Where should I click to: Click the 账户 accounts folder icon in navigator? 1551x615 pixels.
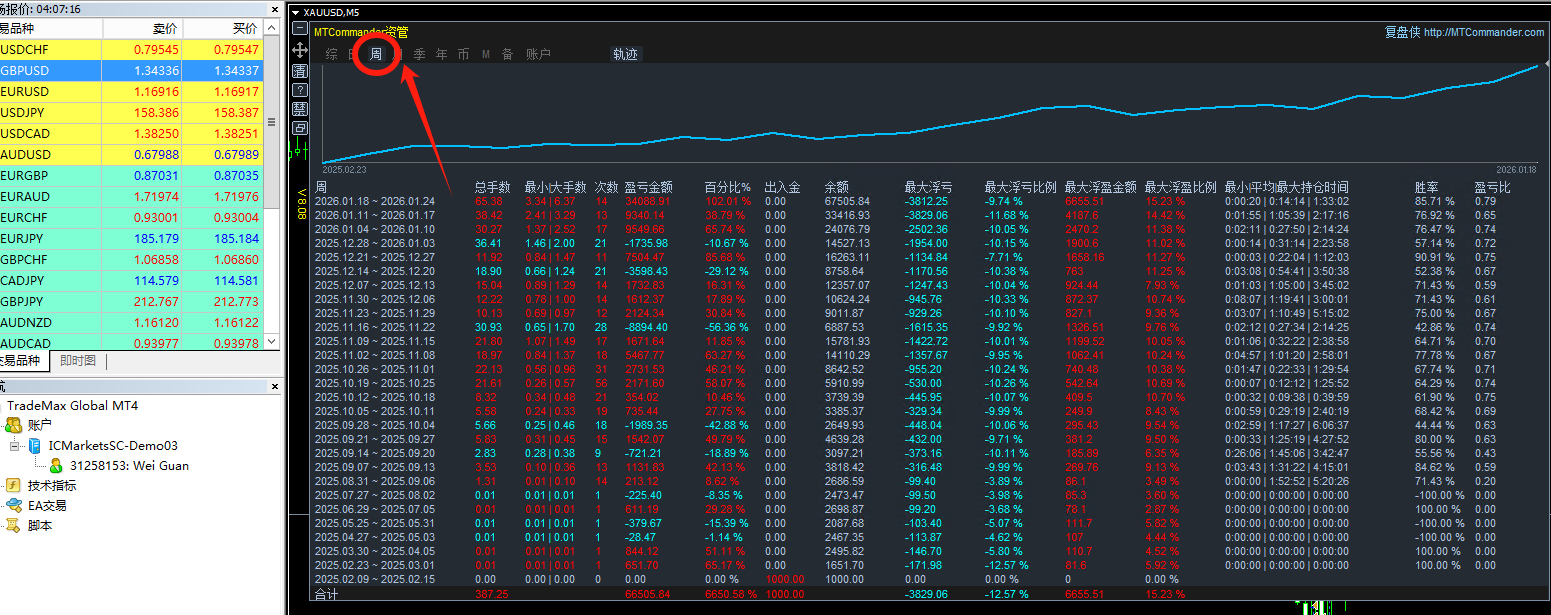(x=14, y=425)
